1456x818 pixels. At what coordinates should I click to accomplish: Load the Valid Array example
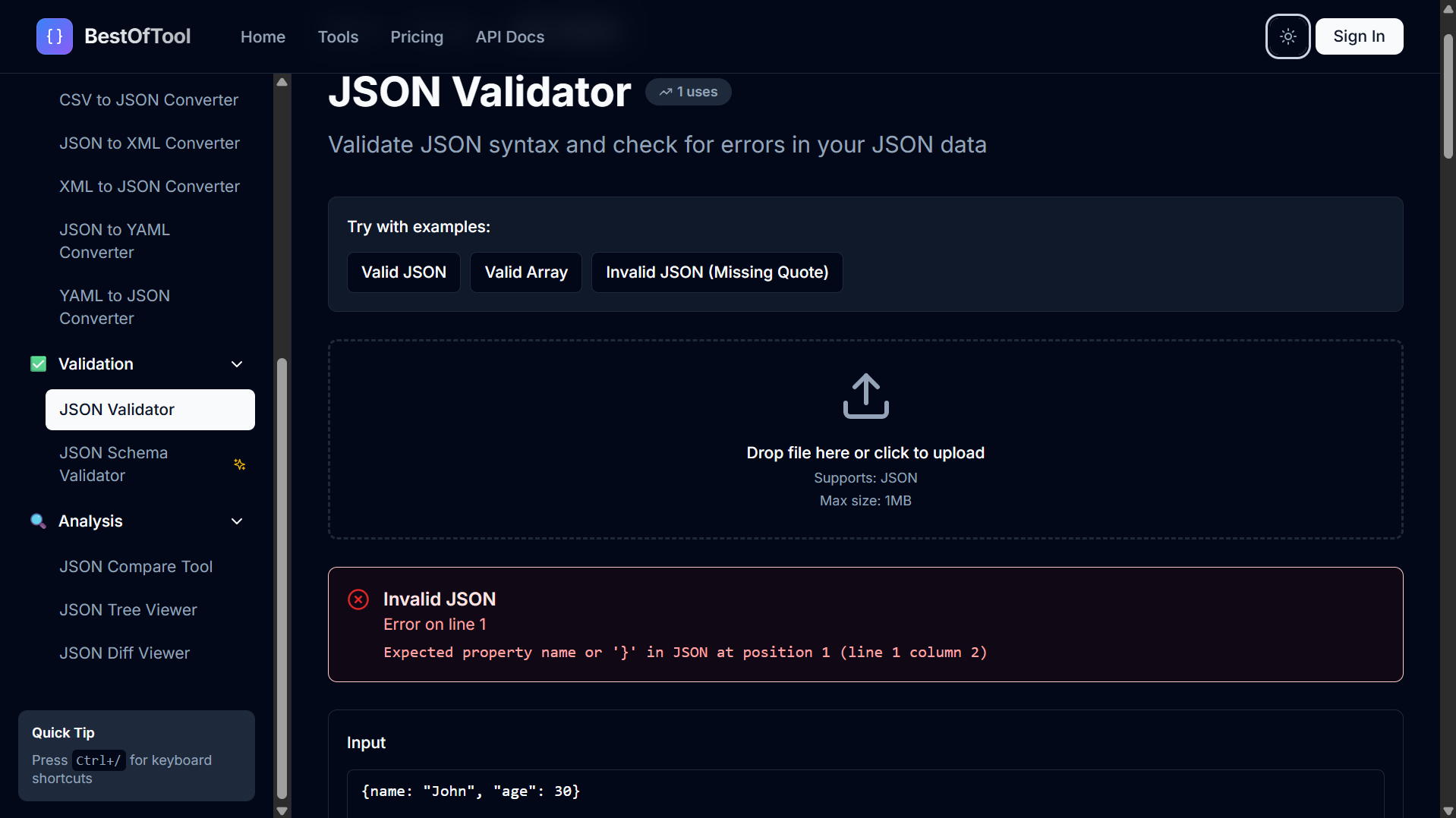click(526, 272)
